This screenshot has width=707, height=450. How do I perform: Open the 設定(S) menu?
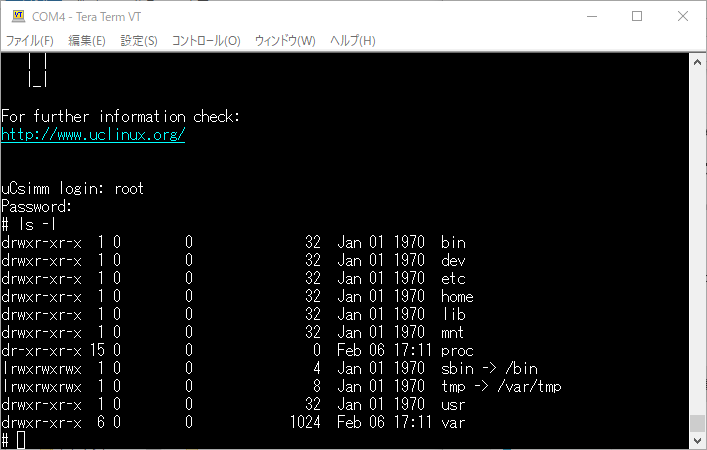(x=139, y=41)
